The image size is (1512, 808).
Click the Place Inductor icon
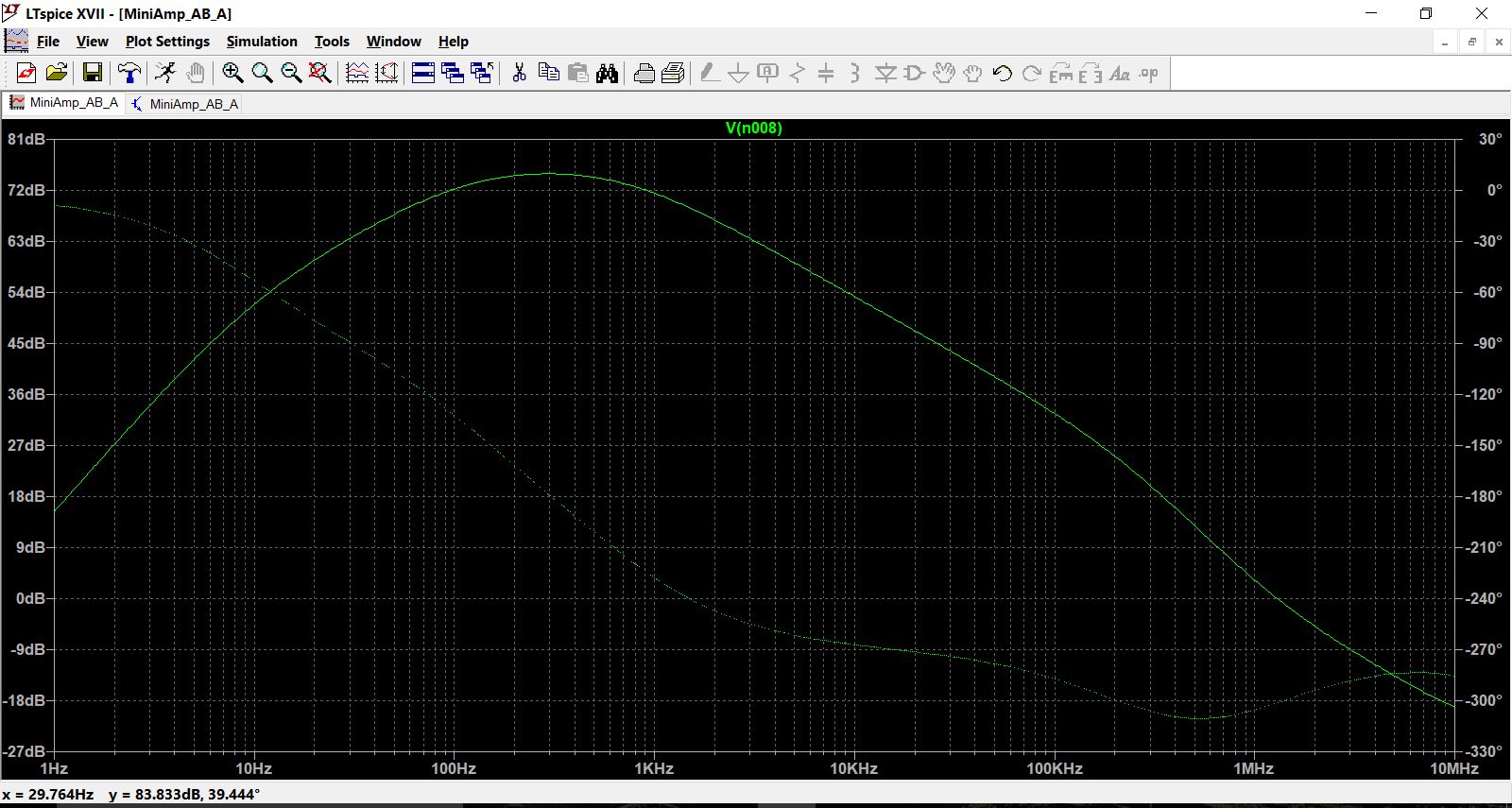(x=855, y=73)
